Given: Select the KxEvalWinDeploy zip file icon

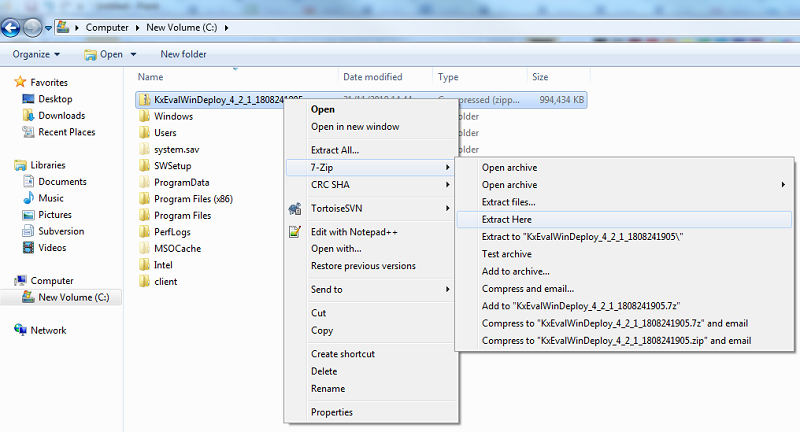Looking at the screenshot, I should (x=145, y=99).
